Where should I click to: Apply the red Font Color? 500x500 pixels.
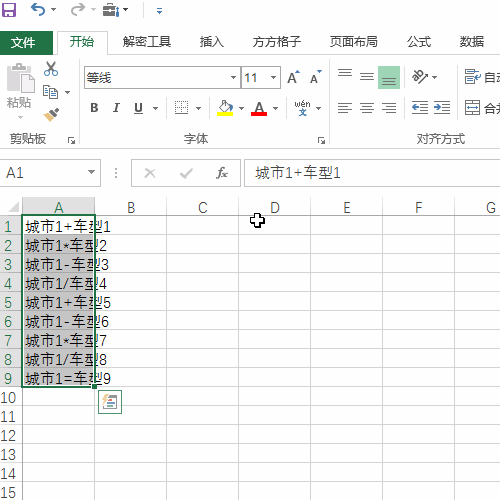coord(259,108)
